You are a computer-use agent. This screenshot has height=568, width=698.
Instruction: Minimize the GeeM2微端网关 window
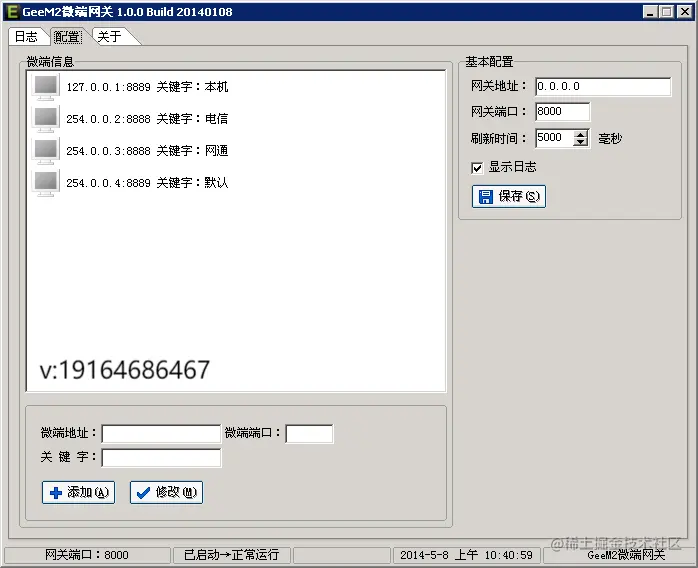(x=650, y=12)
